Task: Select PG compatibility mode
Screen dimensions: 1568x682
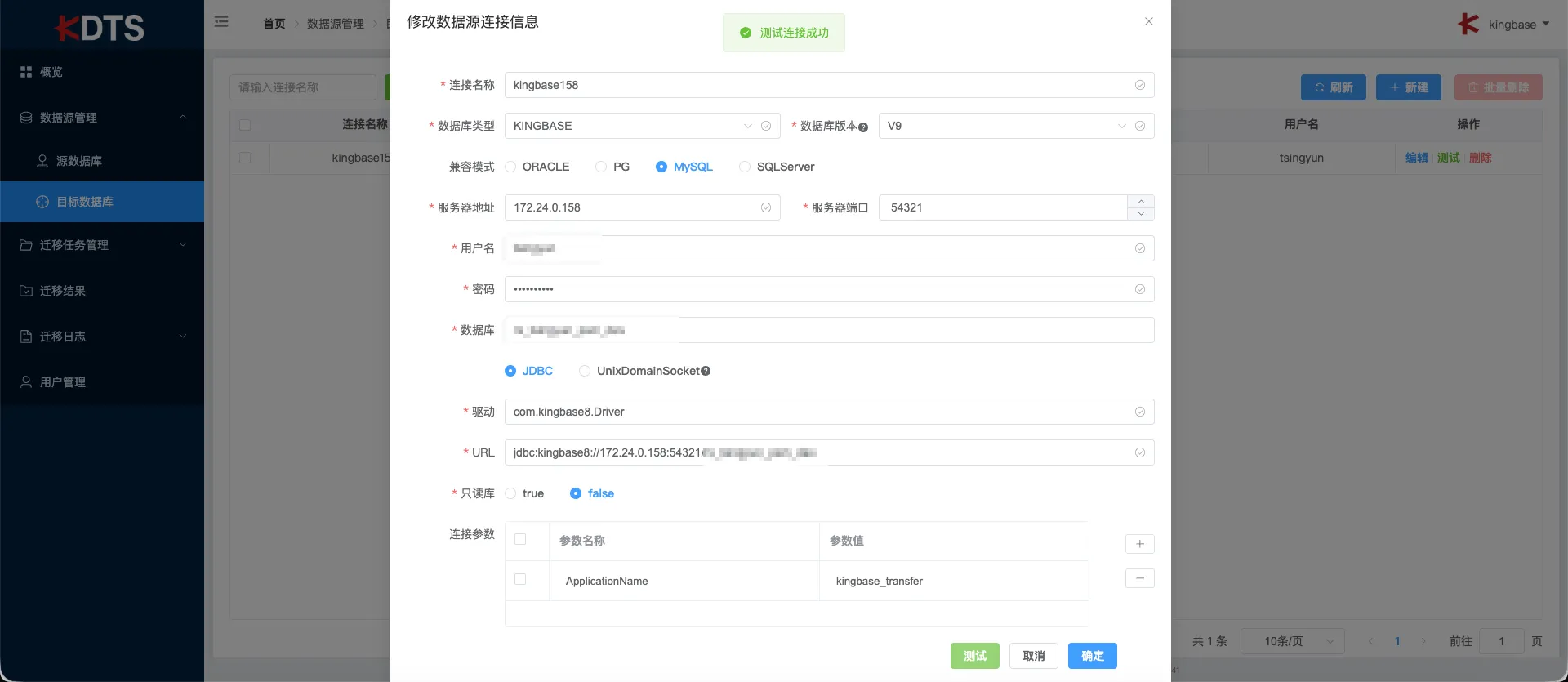Action: tap(612, 167)
